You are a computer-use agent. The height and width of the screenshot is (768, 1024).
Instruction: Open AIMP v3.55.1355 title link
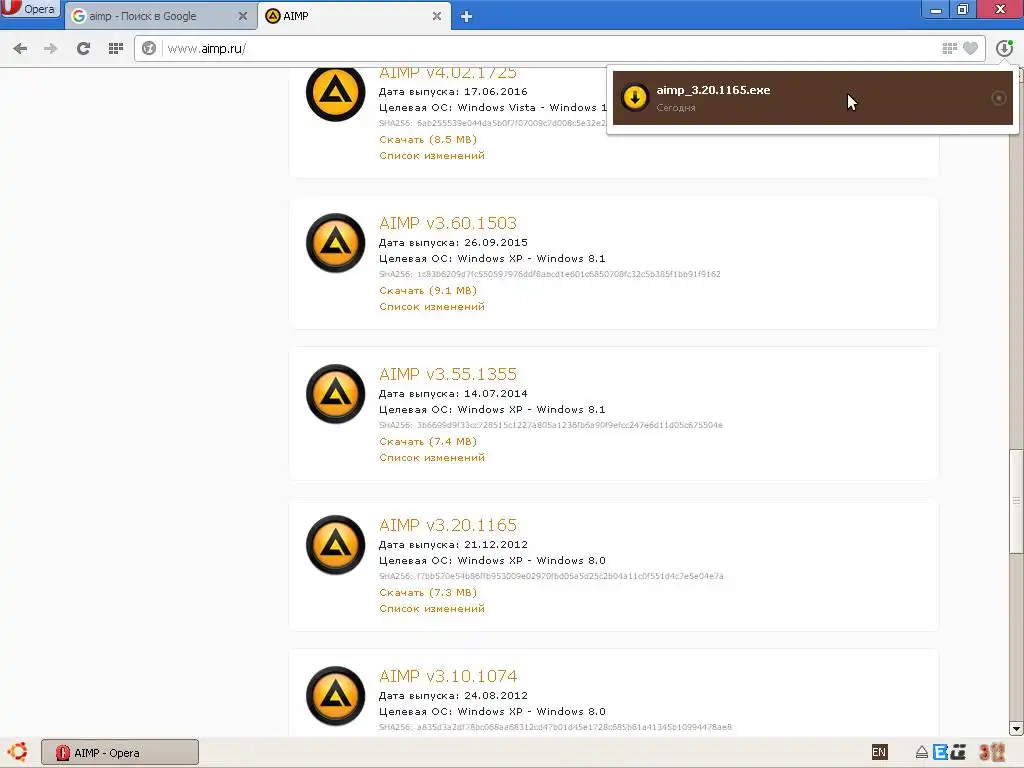(448, 374)
